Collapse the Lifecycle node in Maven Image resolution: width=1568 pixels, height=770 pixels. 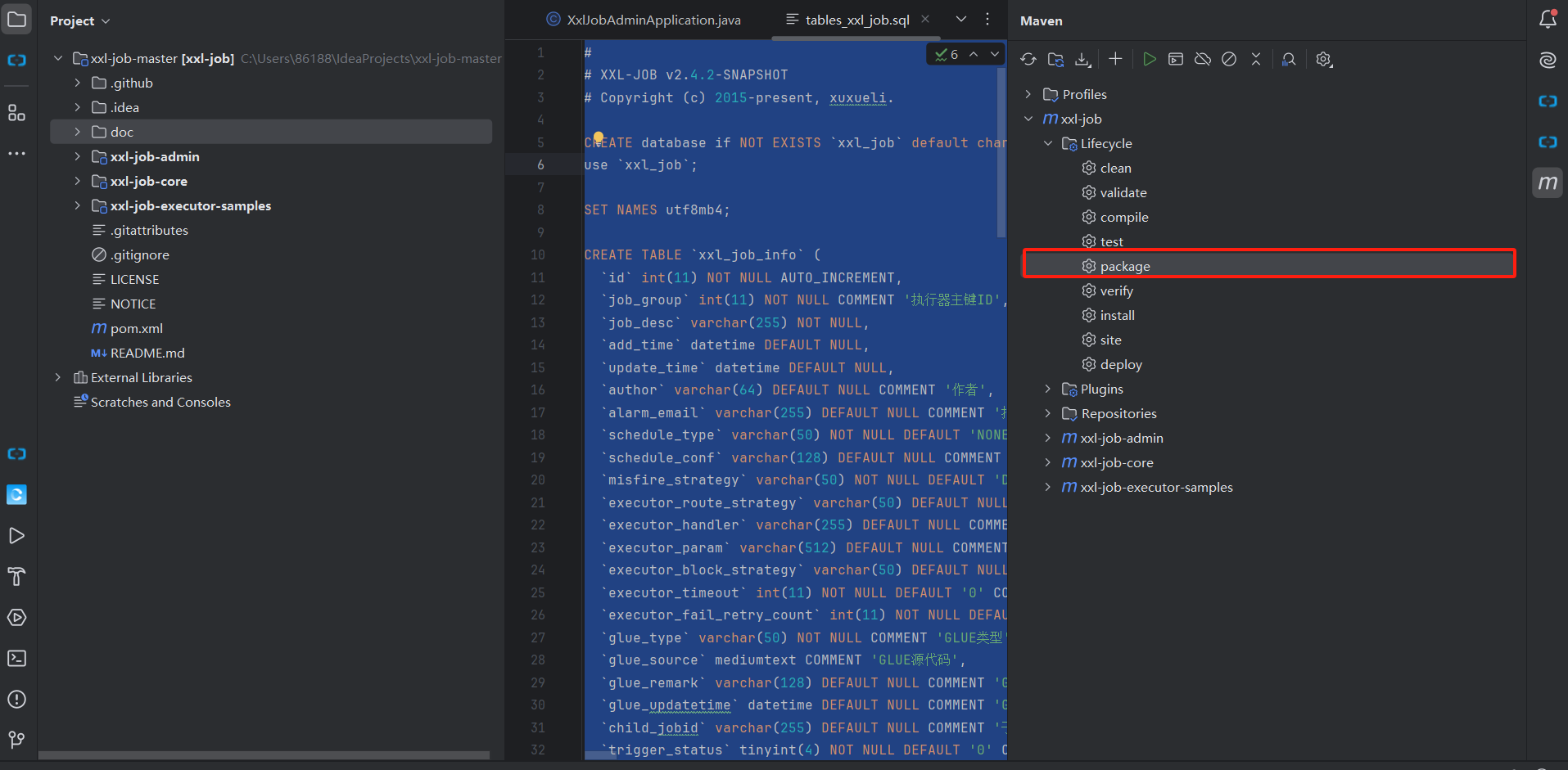tap(1048, 143)
